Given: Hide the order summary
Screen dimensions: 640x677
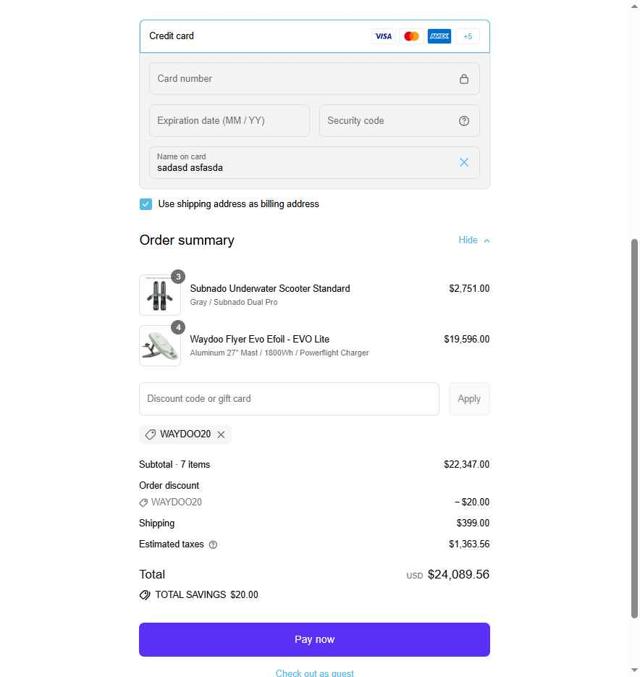Looking at the screenshot, I should click(474, 240).
